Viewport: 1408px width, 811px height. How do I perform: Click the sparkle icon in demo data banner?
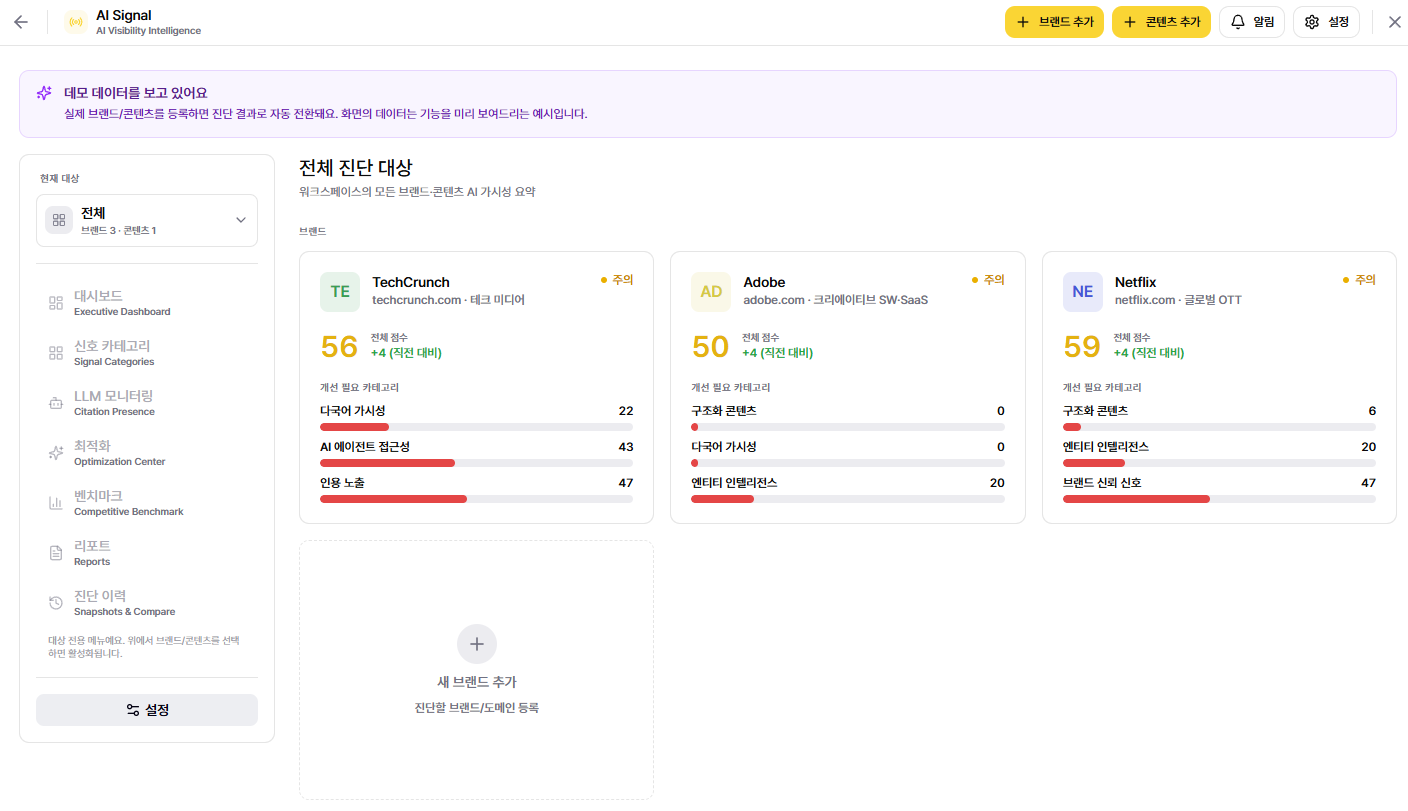click(44, 93)
